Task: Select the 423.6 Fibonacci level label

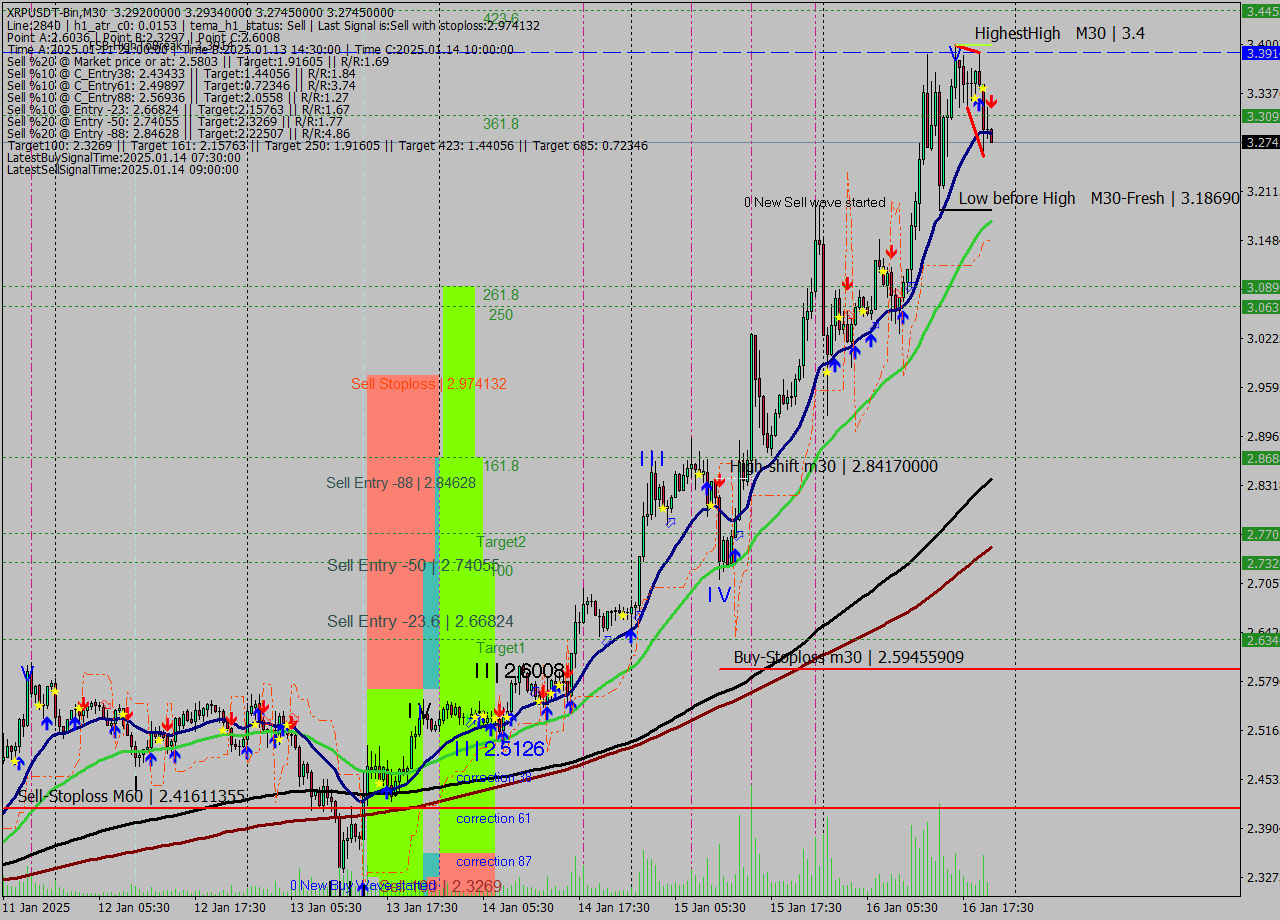Action: (x=501, y=19)
